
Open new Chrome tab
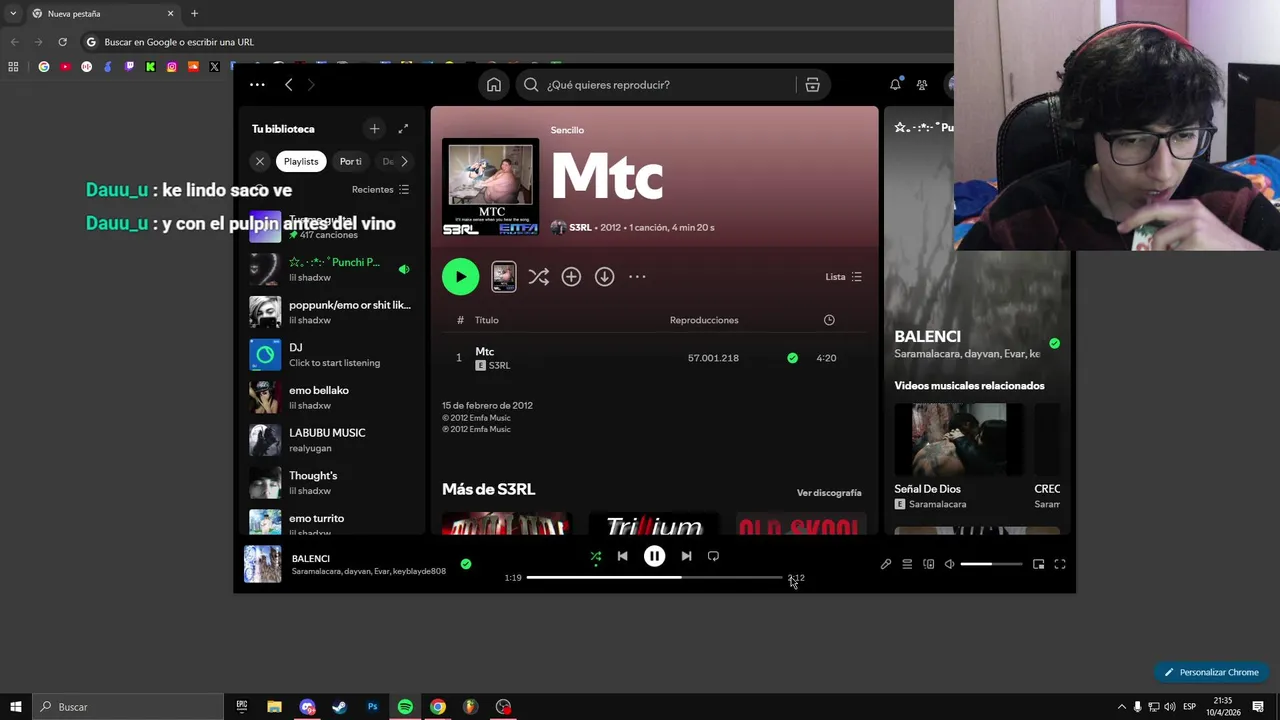point(194,14)
